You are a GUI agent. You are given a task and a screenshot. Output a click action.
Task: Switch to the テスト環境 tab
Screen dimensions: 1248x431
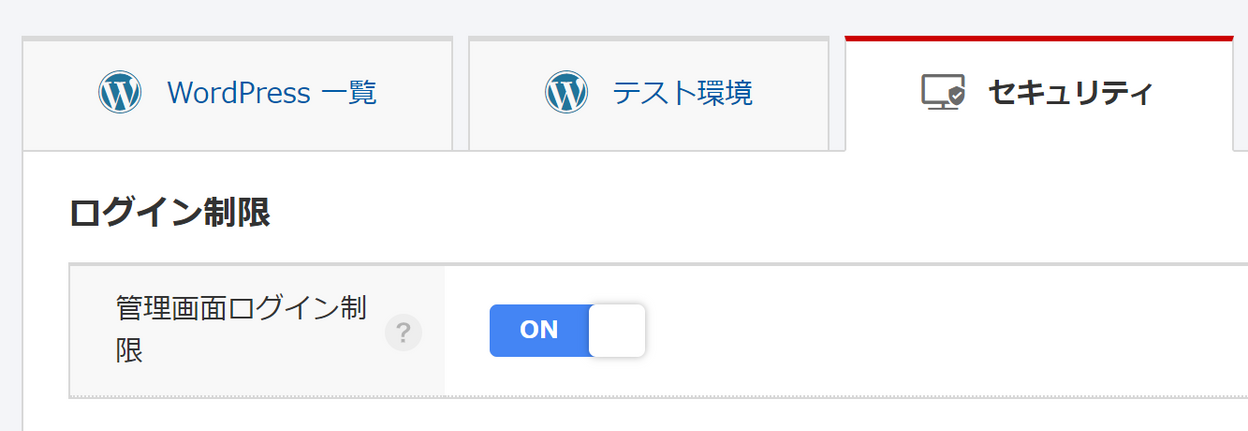(x=648, y=94)
